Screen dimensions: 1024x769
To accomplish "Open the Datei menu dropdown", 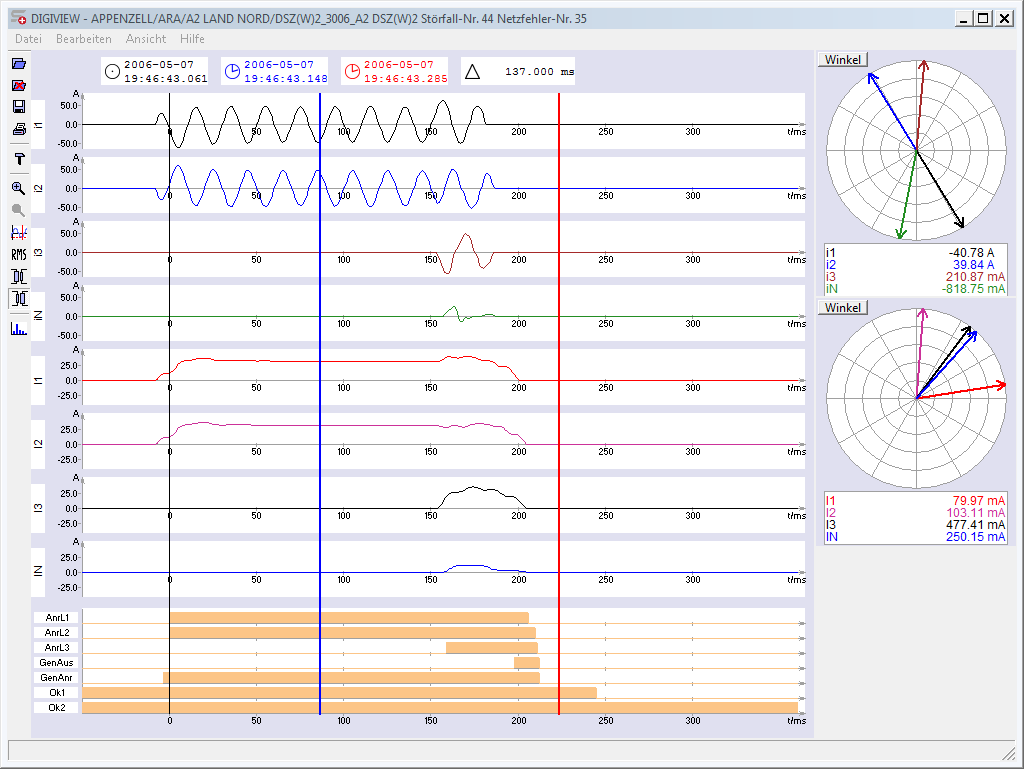I will click(x=28, y=39).
